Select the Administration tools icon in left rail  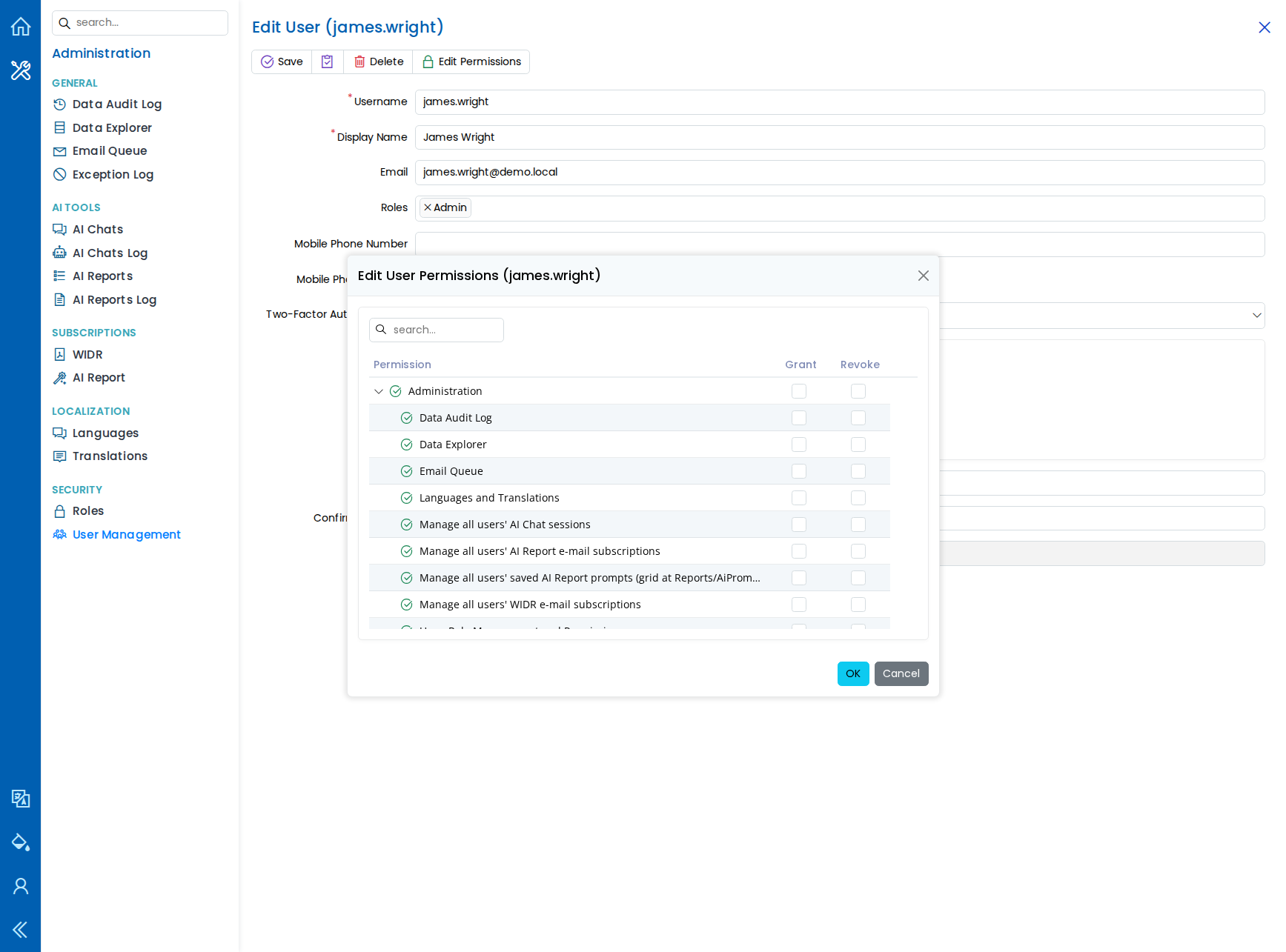click(x=21, y=70)
